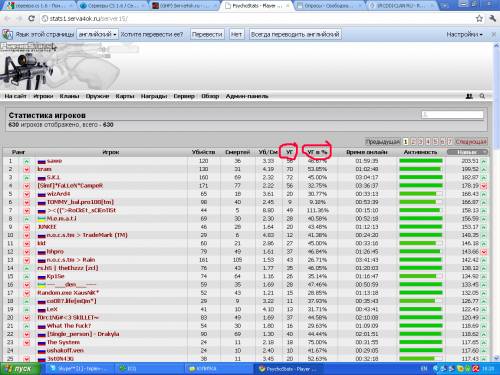Open the Оружие menu item
Screen dimensions: 500x375
(x=97, y=96)
